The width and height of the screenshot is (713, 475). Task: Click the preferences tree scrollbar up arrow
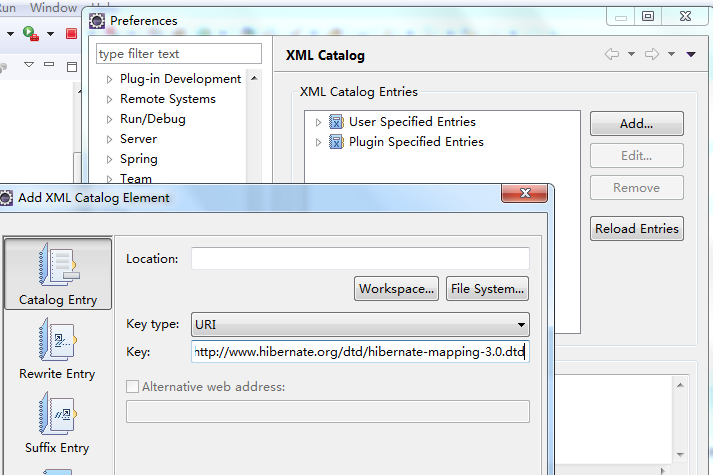[x=254, y=79]
